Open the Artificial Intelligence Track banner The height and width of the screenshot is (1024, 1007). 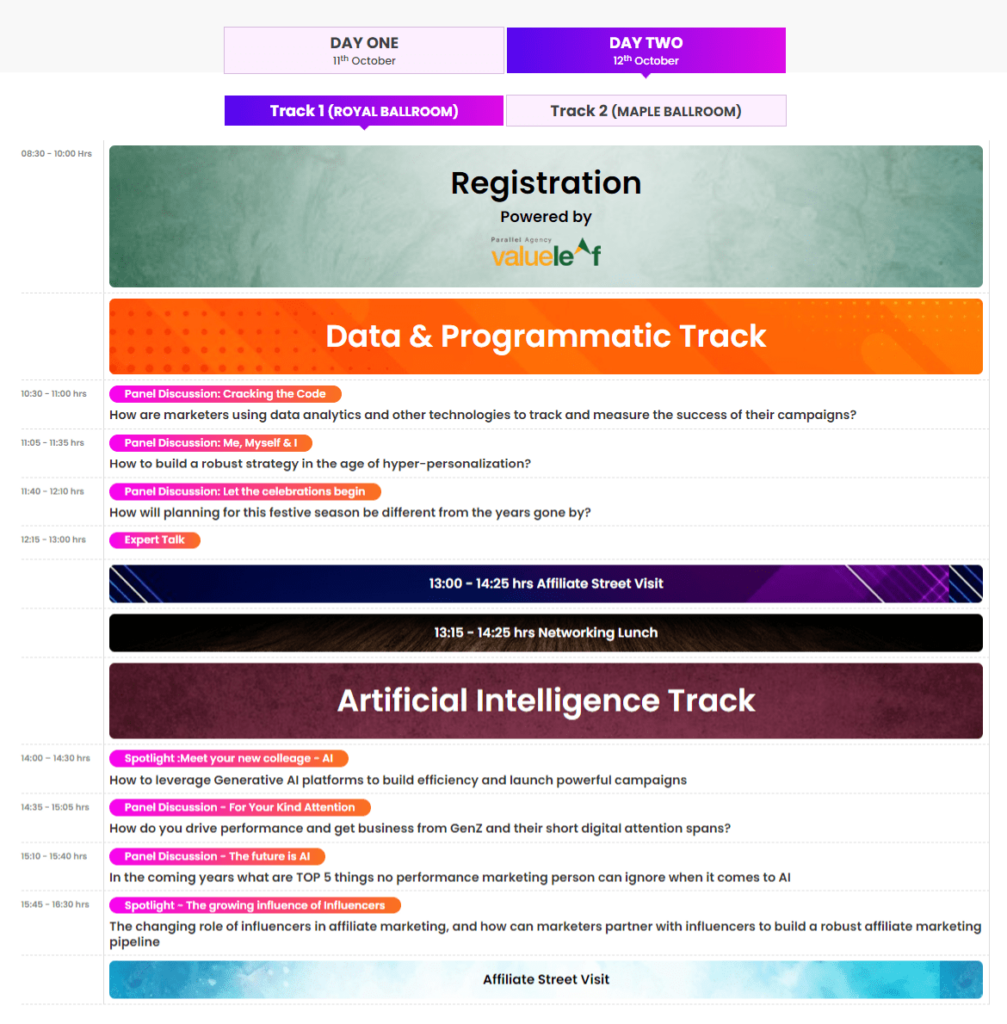(546, 701)
